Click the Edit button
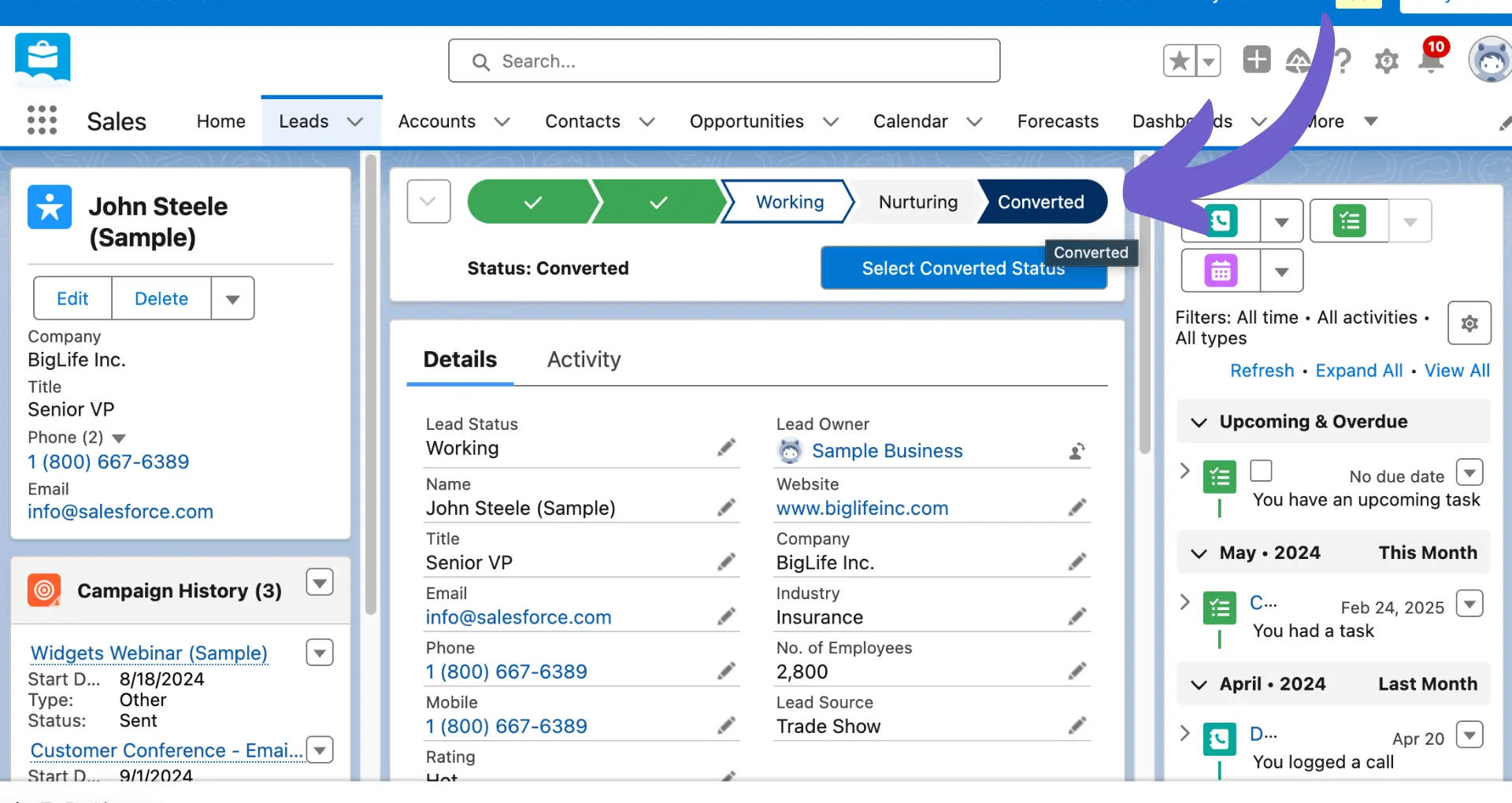The height and width of the screenshot is (803, 1512). pos(72,298)
